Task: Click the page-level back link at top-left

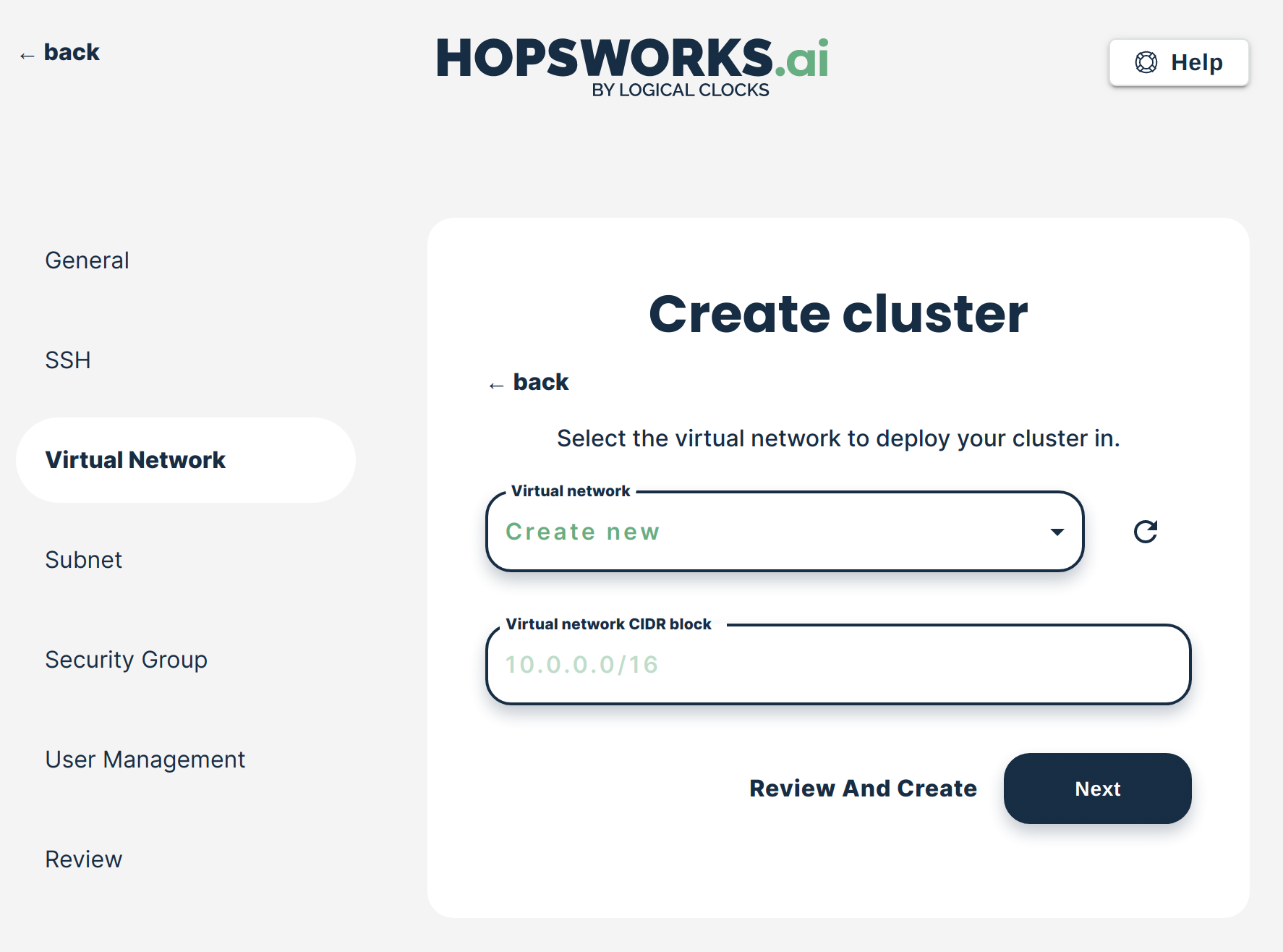Action: (x=71, y=52)
